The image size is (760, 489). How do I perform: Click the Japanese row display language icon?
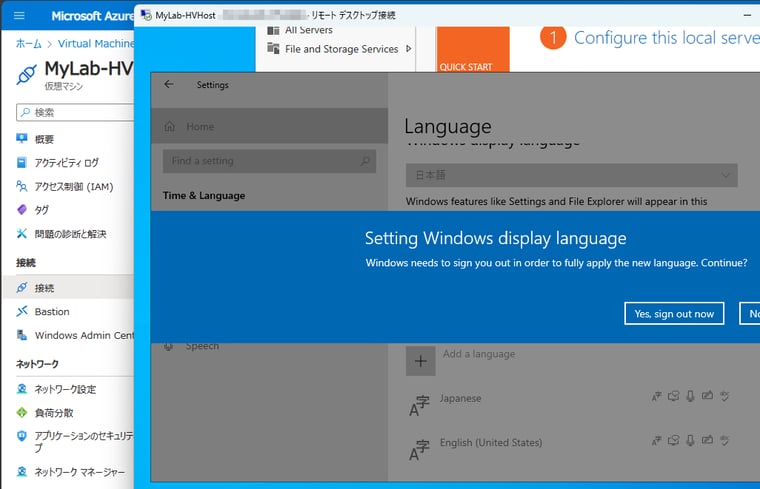(x=656, y=397)
